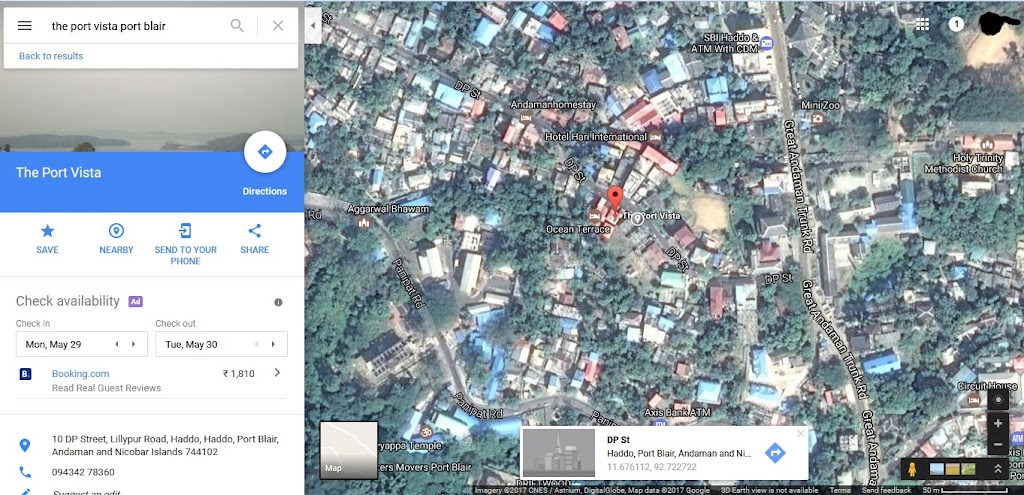Zoom out of the map
The width and height of the screenshot is (1024, 495).
998,445
